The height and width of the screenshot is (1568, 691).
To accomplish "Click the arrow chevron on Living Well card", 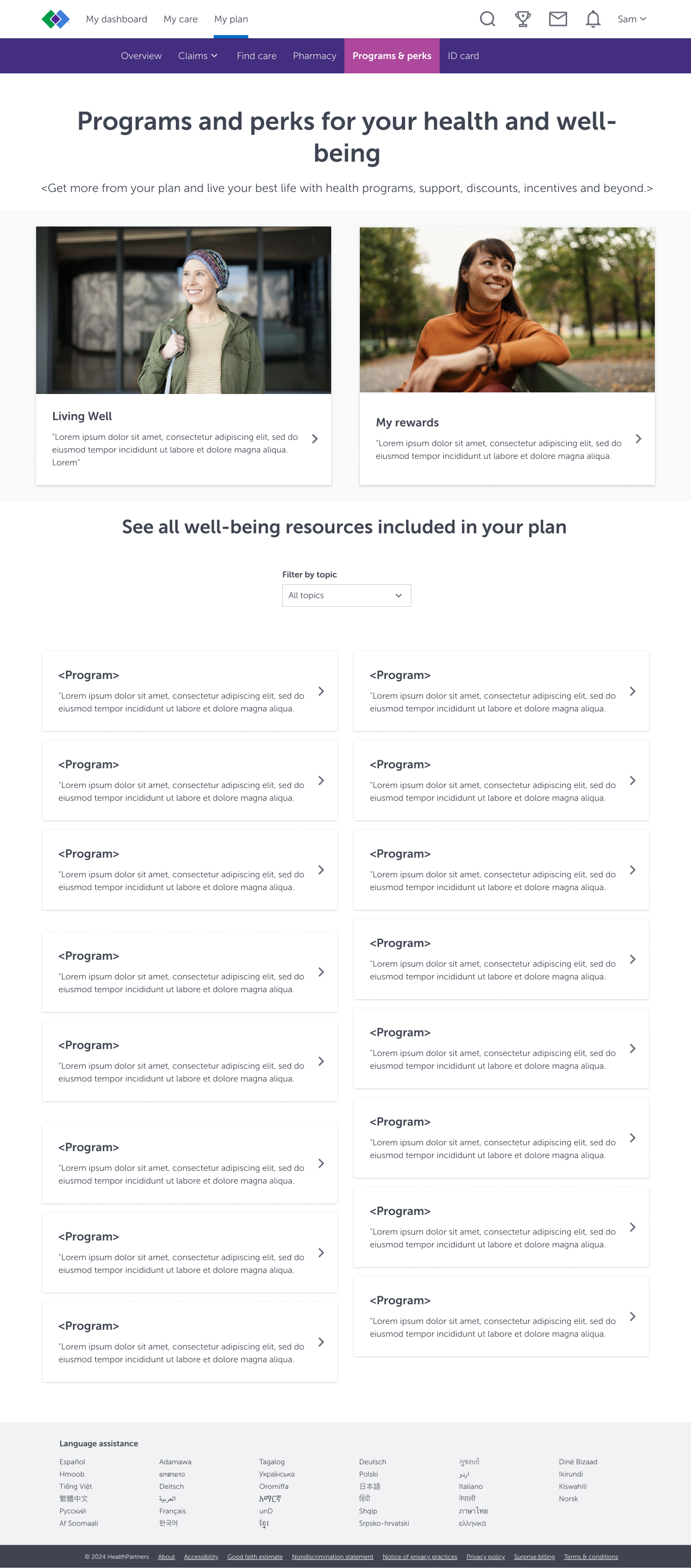I will coord(315,439).
